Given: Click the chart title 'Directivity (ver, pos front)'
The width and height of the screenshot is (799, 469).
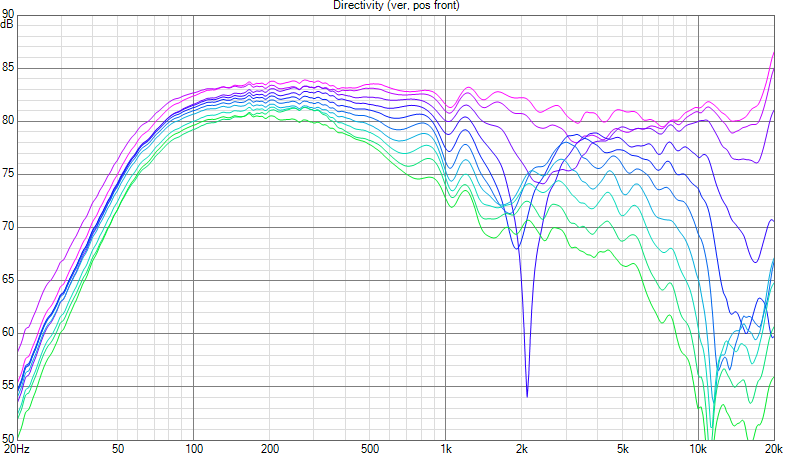Looking at the screenshot, I should (x=396, y=6).
